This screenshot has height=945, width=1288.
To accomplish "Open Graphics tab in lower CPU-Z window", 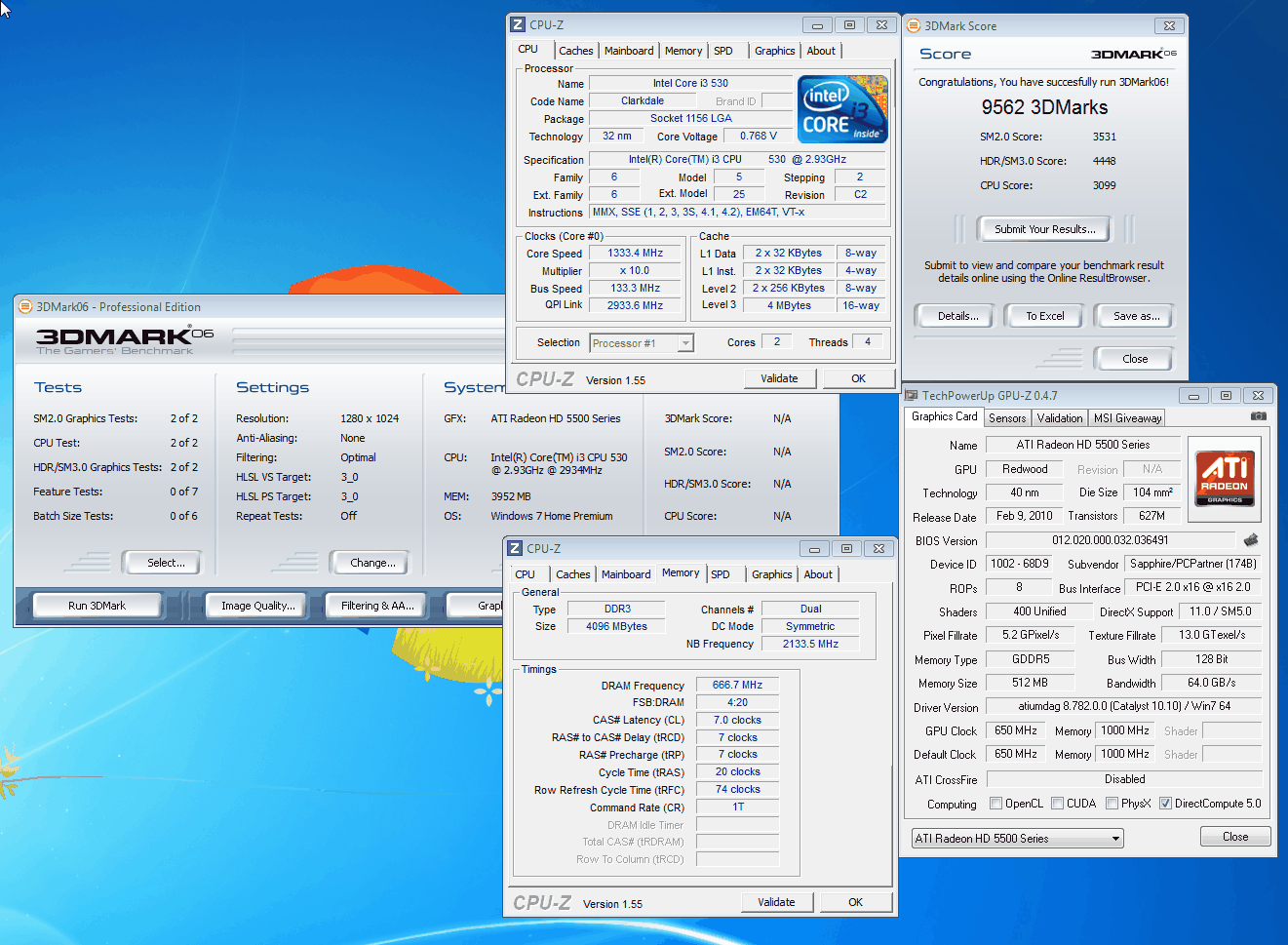I will pyautogui.click(x=772, y=574).
